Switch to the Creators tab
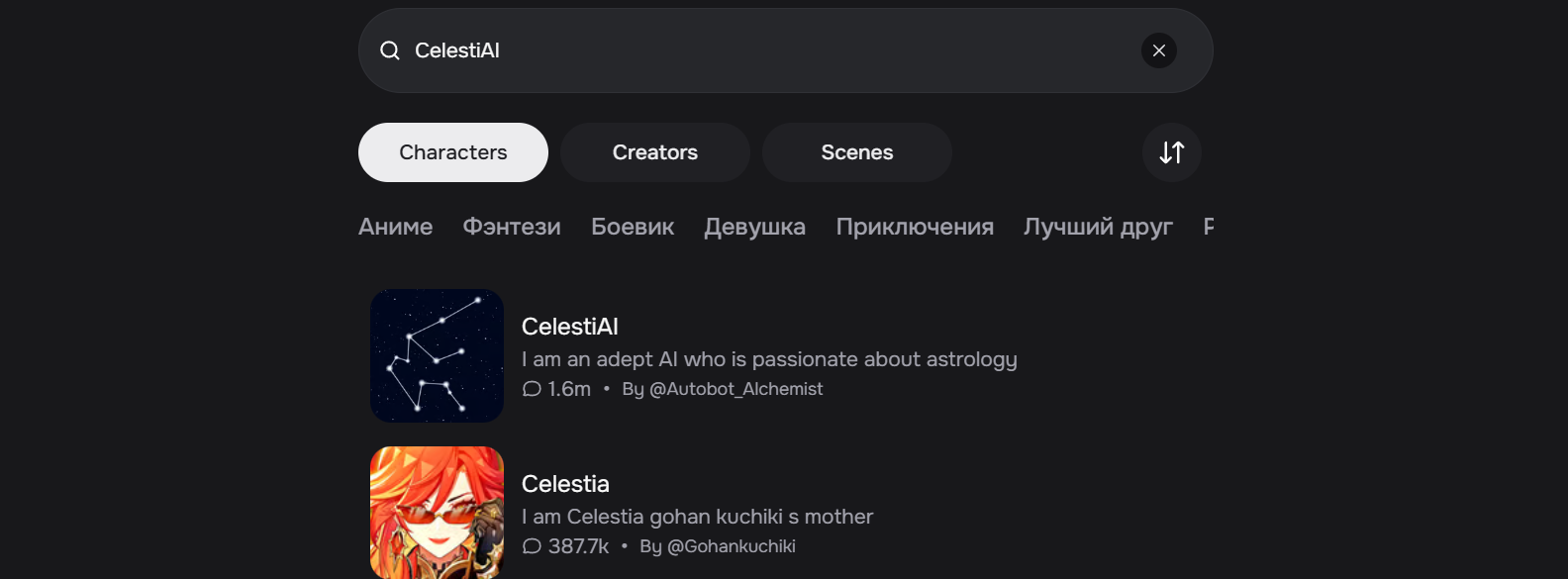This screenshot has width=1568, height=579. (x=655, y=152)
